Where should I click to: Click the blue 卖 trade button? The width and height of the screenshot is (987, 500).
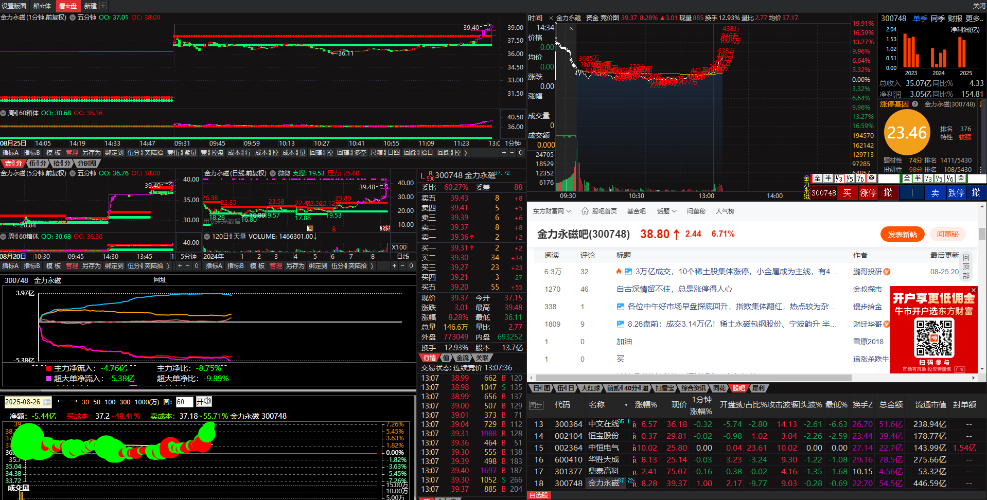pos(935,193)
